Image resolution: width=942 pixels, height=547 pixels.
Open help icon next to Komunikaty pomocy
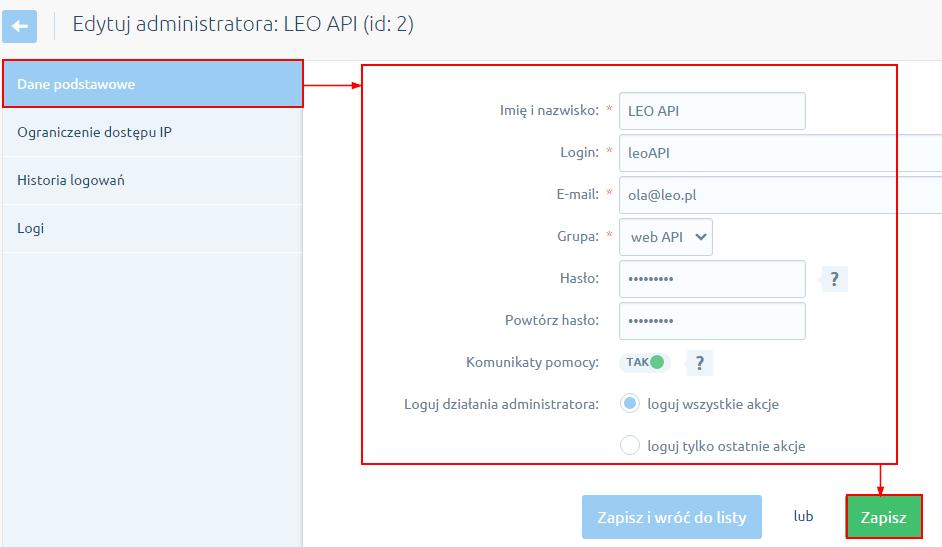[x=700, y=363]
